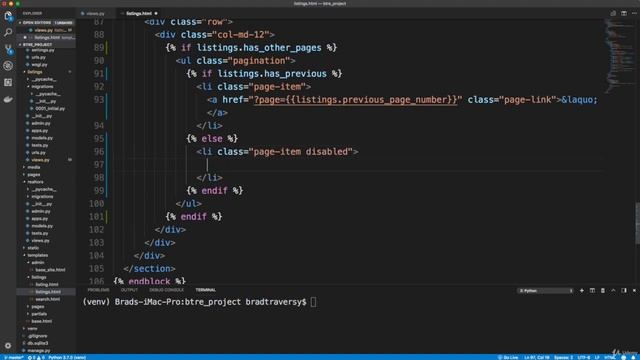Click the master git branch indicator

13,358
